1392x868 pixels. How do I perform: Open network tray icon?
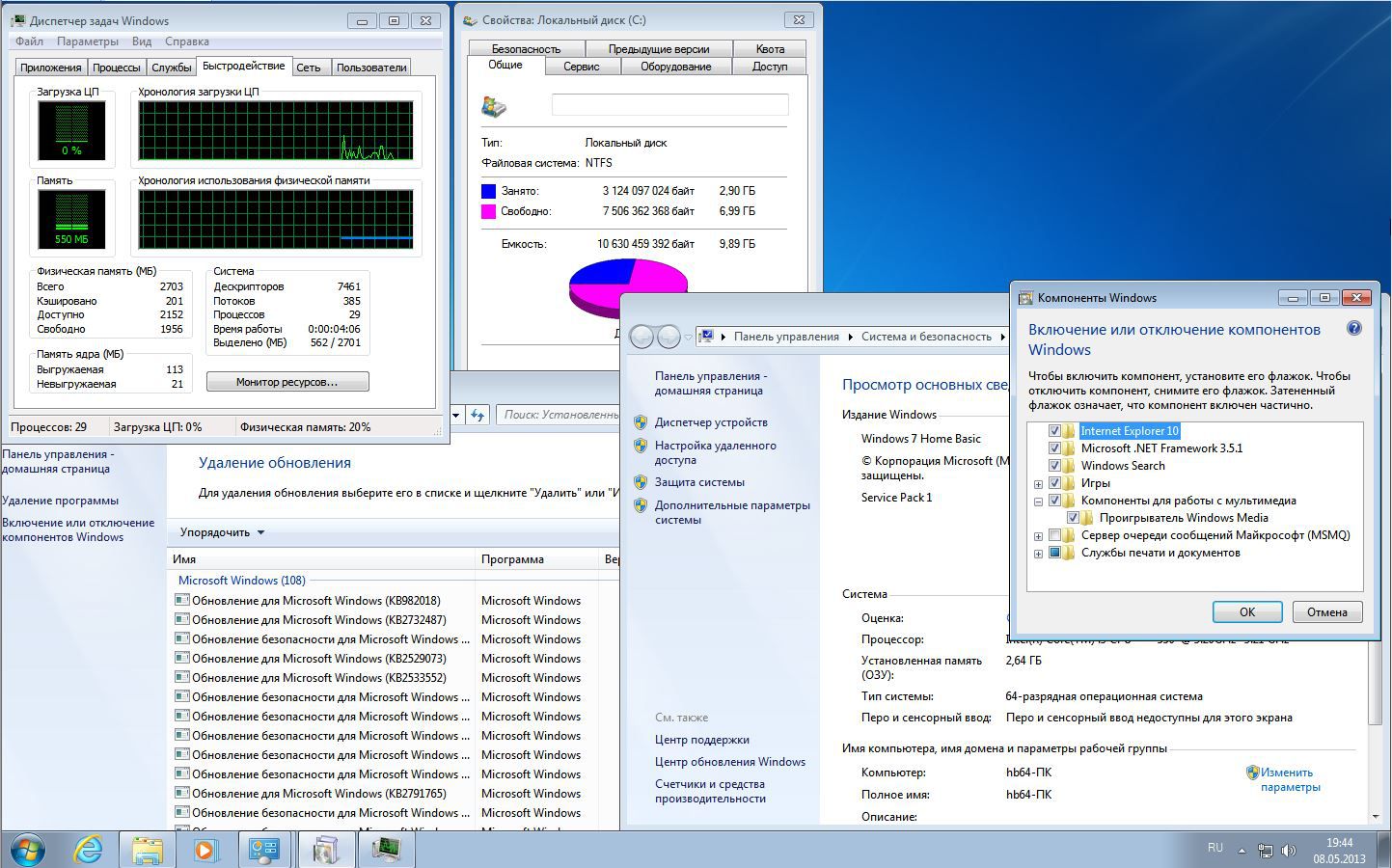coord(1265,851)
